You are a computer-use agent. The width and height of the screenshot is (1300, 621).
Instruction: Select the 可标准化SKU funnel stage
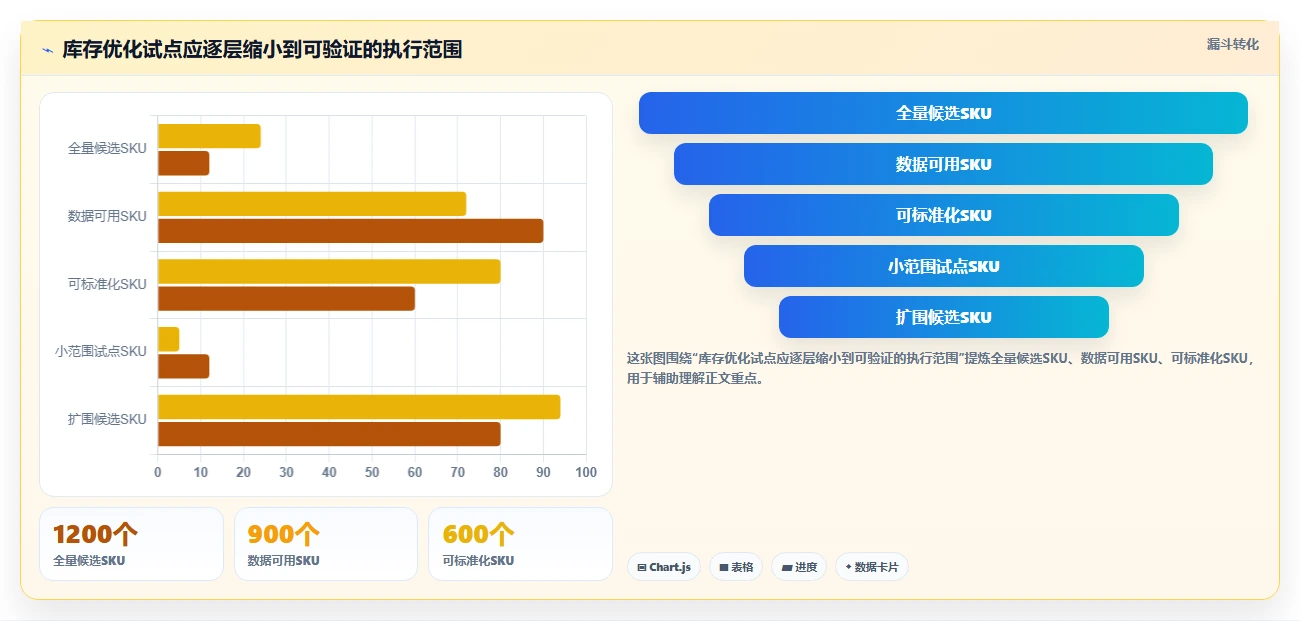943,215
